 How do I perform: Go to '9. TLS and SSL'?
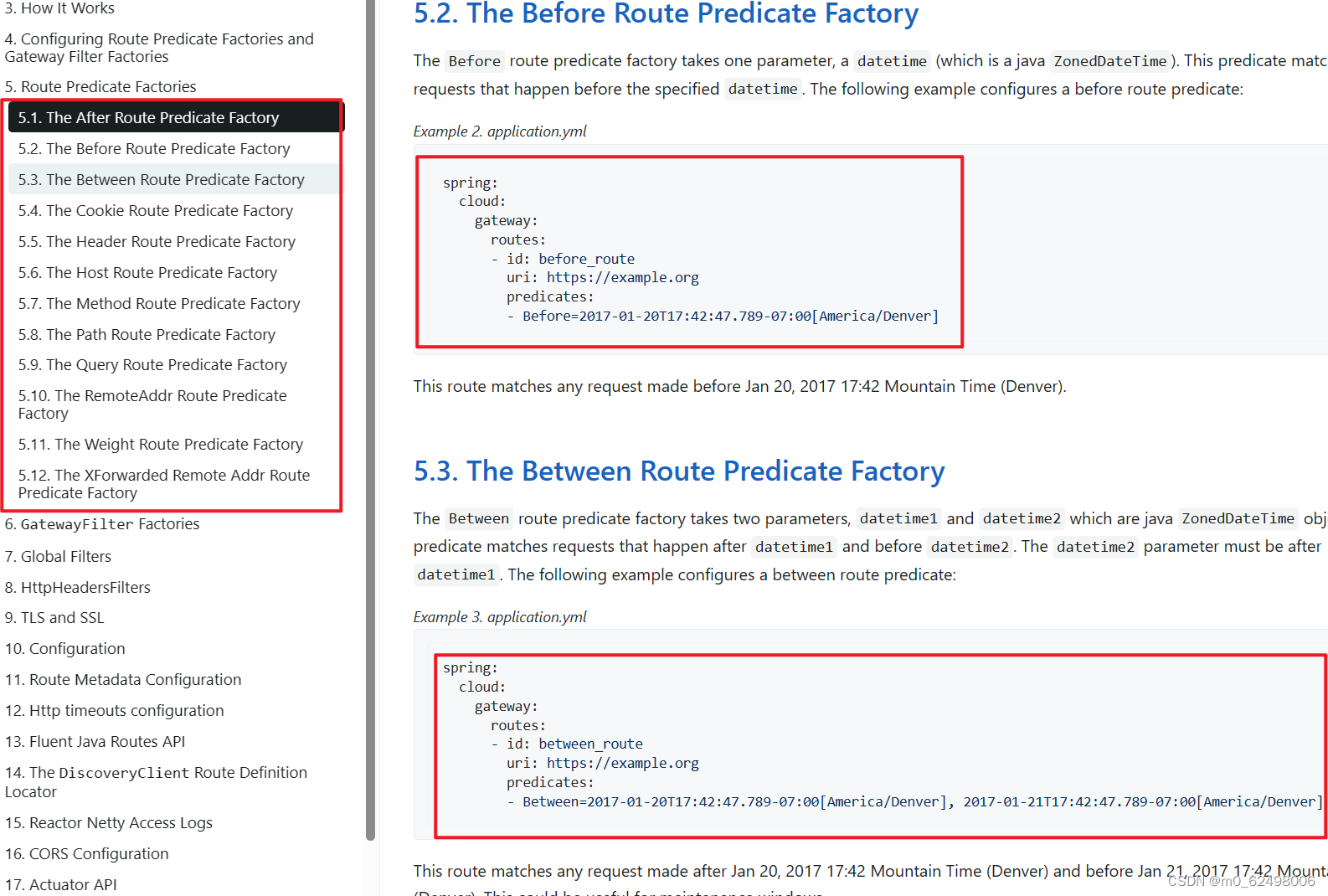(x=54, y=618)
